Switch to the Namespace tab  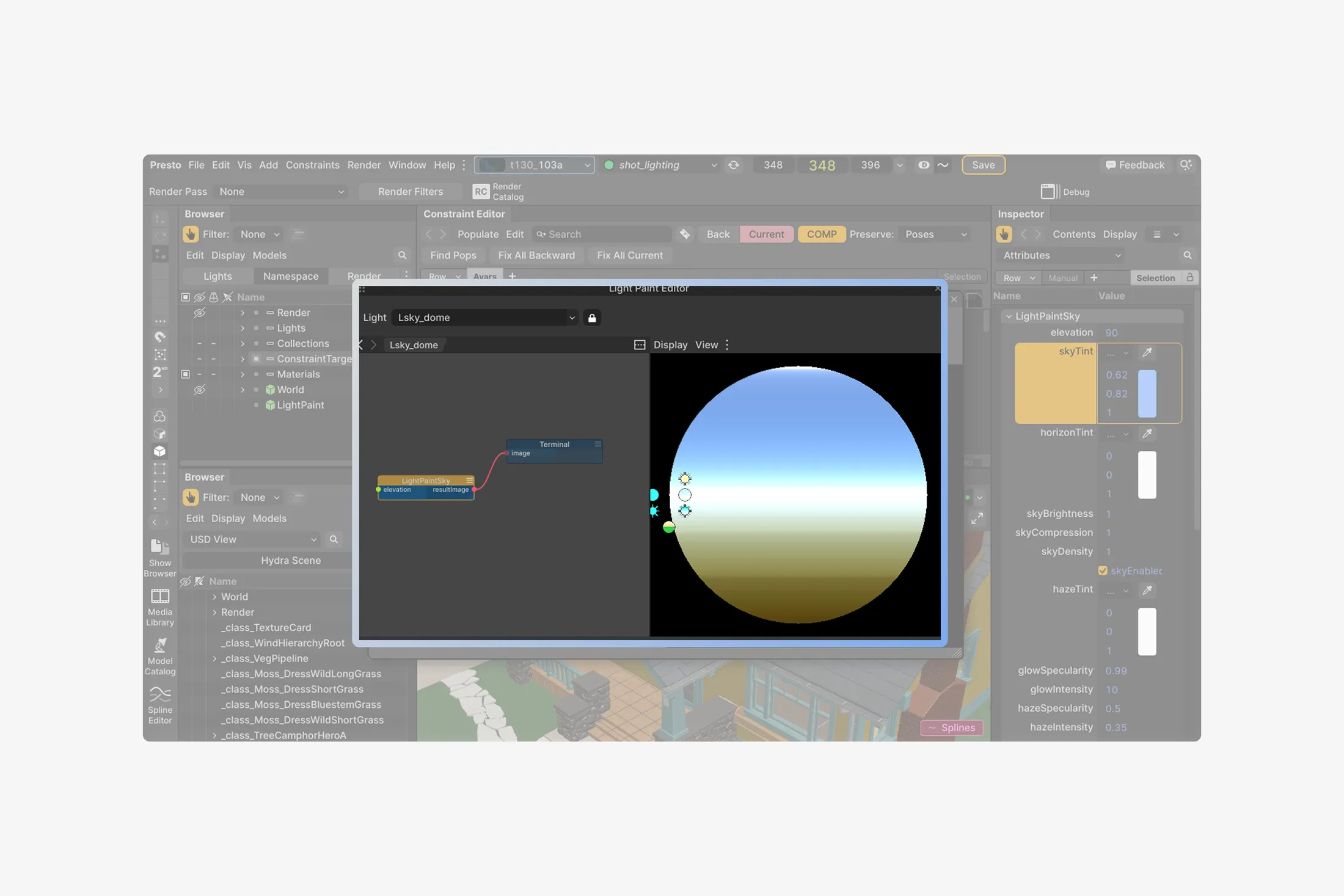(x=291, y=276)
